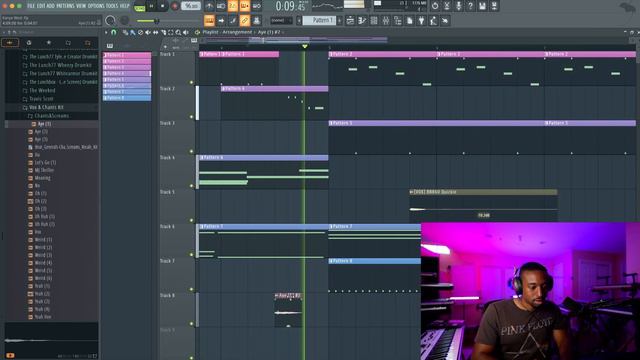Open playlist options arrow menu

[106, 32]
